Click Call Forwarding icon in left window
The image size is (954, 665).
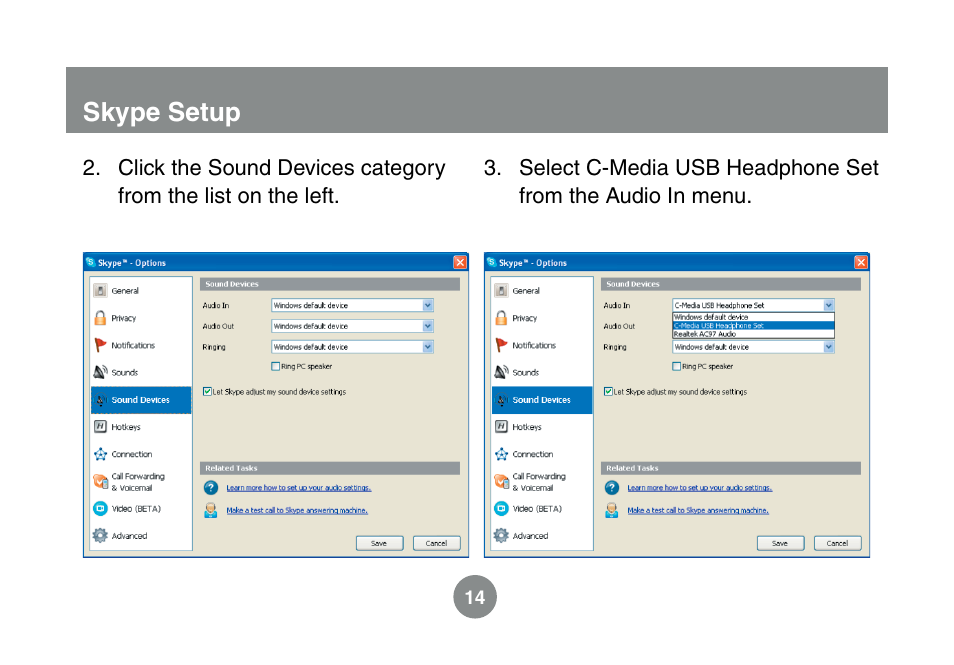click(x=100, y=481)
